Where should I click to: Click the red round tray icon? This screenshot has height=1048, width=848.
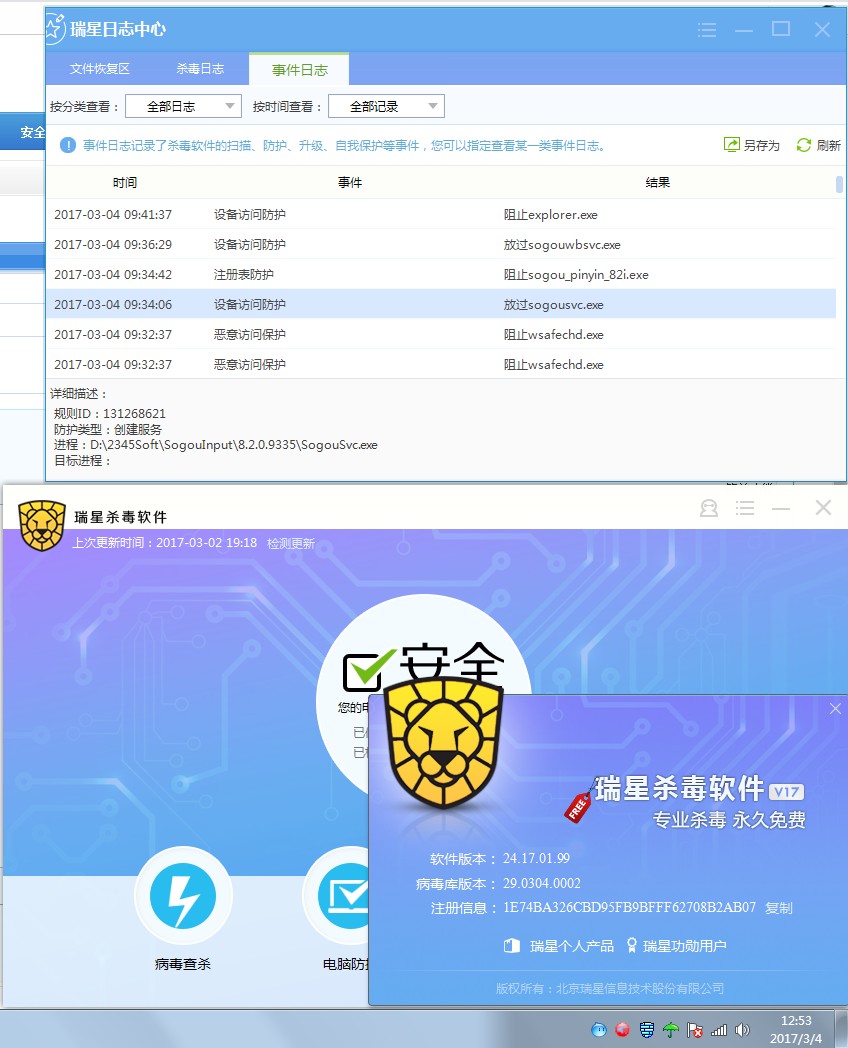click(622, 1029)
